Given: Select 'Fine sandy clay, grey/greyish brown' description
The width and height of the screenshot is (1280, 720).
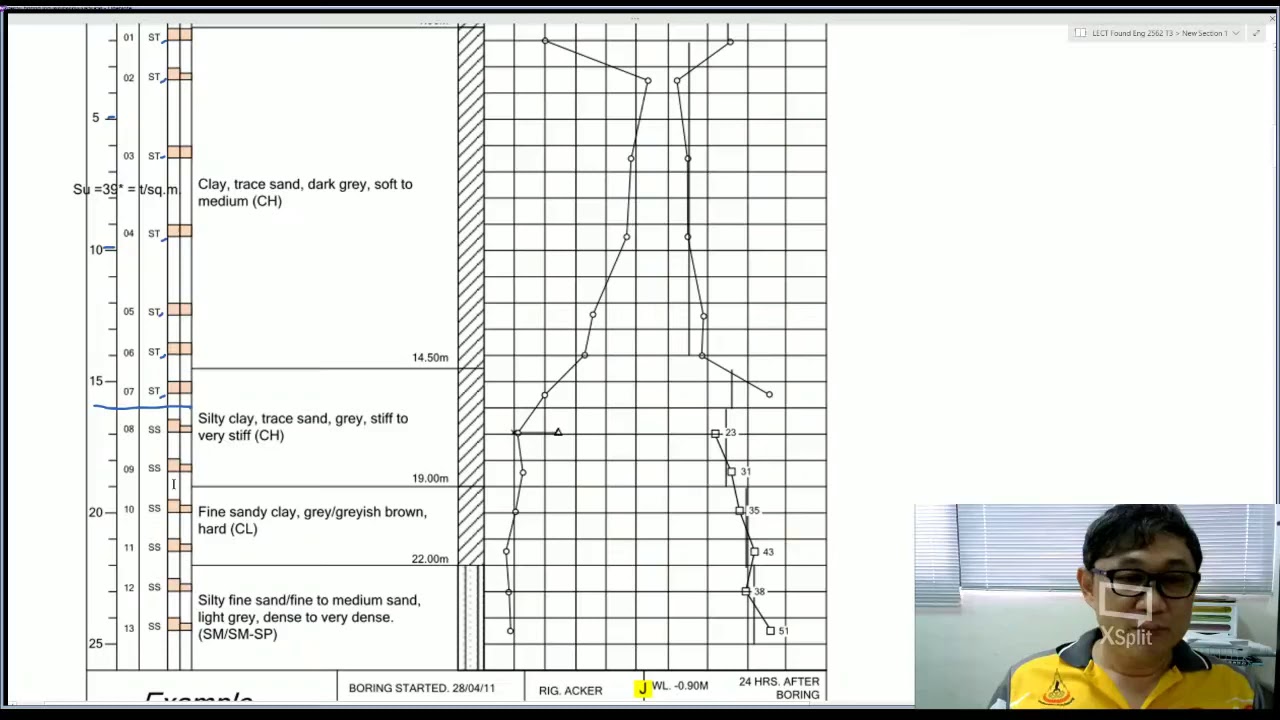Looking at the screenshot, I should 312,520.
